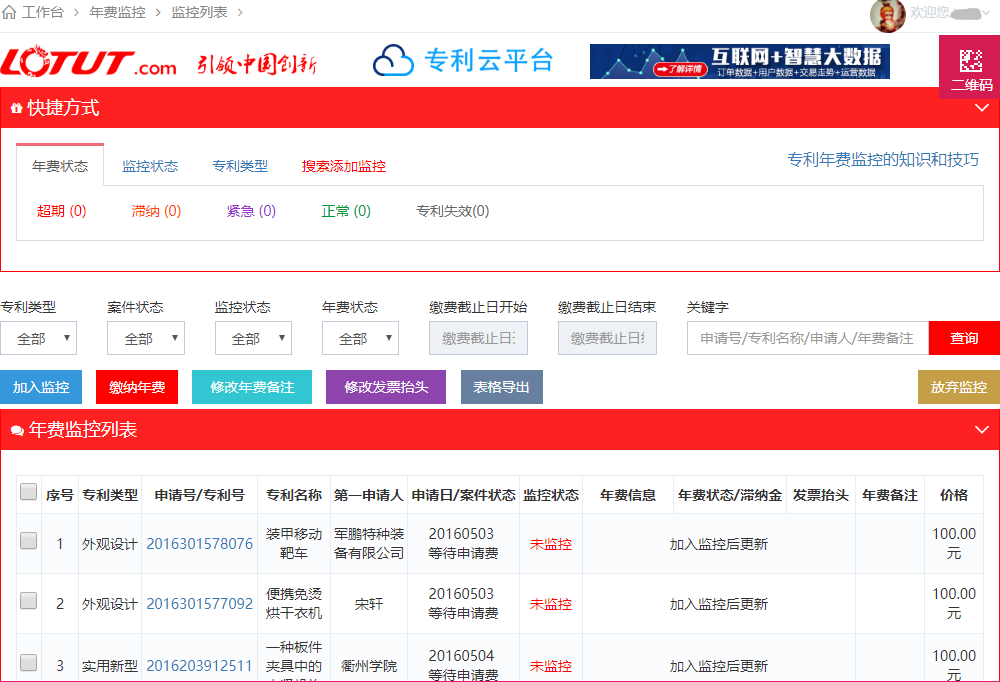
Task: Click the 缴纳年费 button
Action: click(137, 387)
